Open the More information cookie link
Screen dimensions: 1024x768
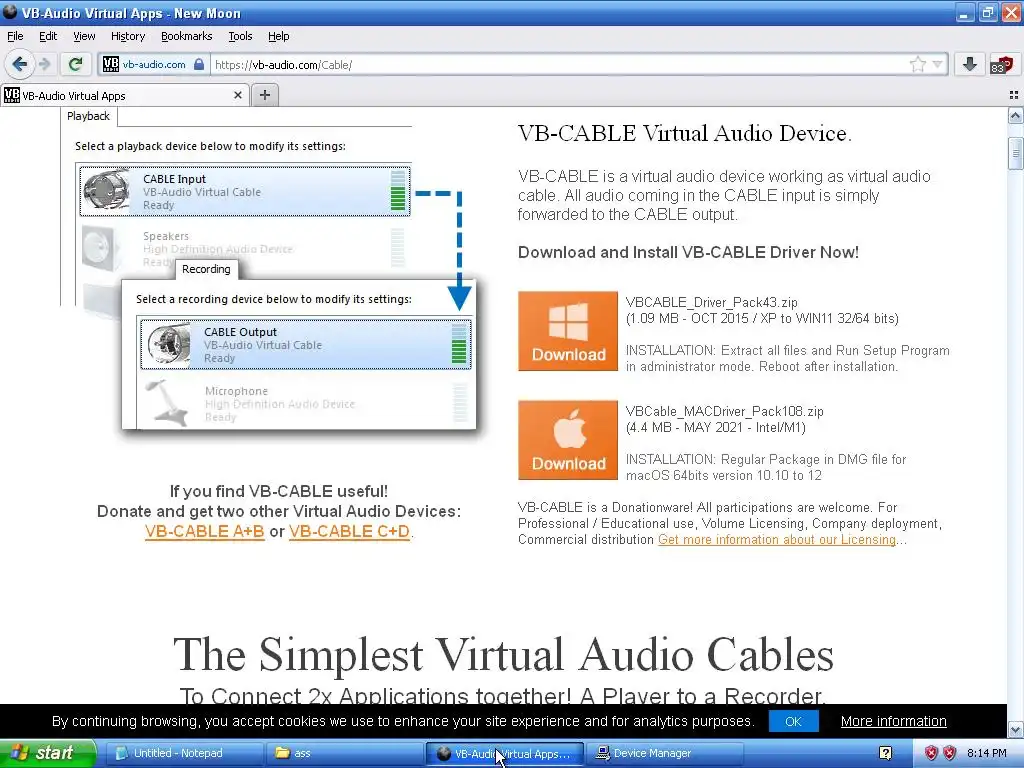pos(893,722)
